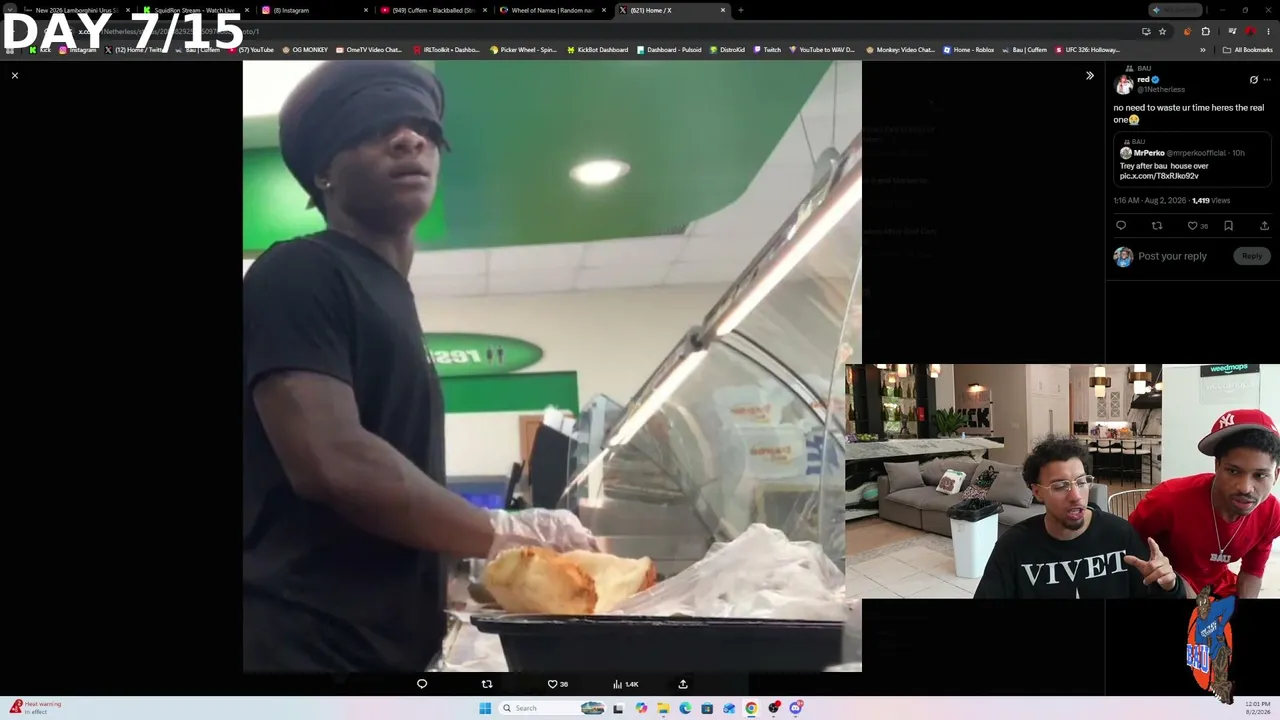This screenshot has width=1280, height=720.
Task: Switch tabs to Cuffem via its YouTube icon
Action: coord(385,10)
